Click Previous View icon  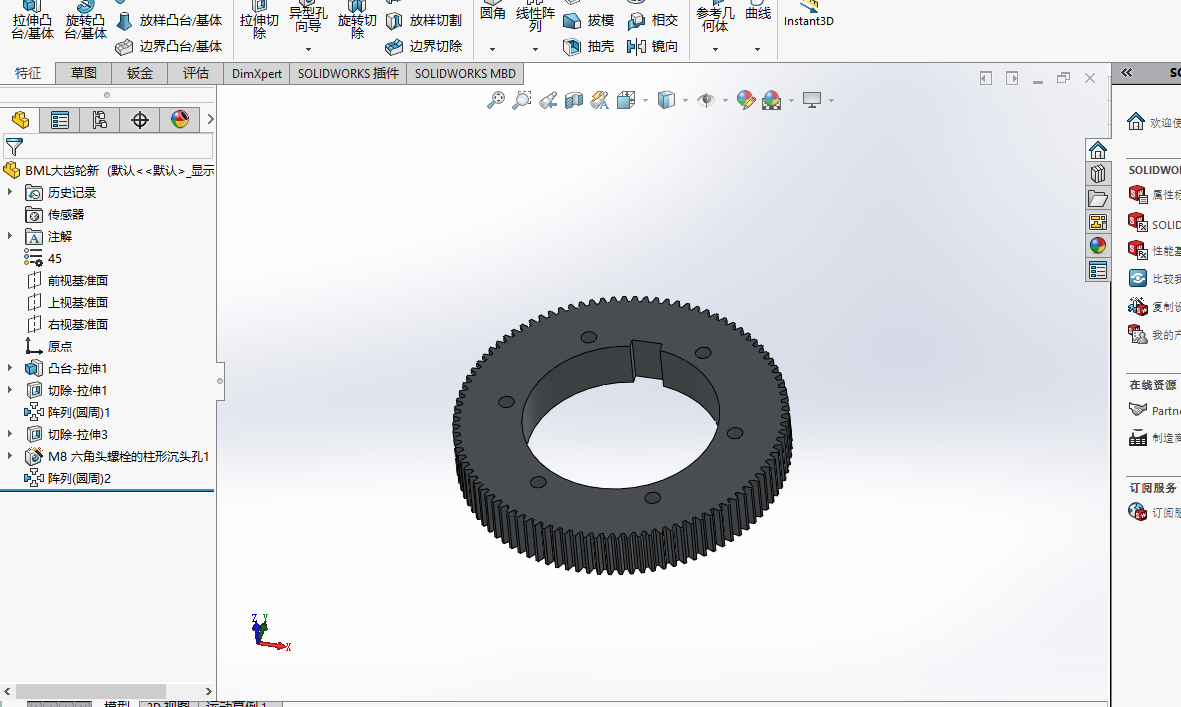point(548,100)
